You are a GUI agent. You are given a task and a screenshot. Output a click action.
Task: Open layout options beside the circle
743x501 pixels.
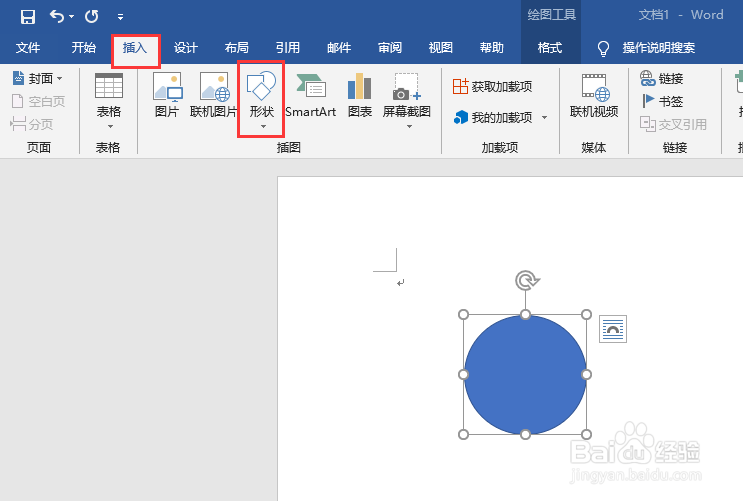pos(613,329)
